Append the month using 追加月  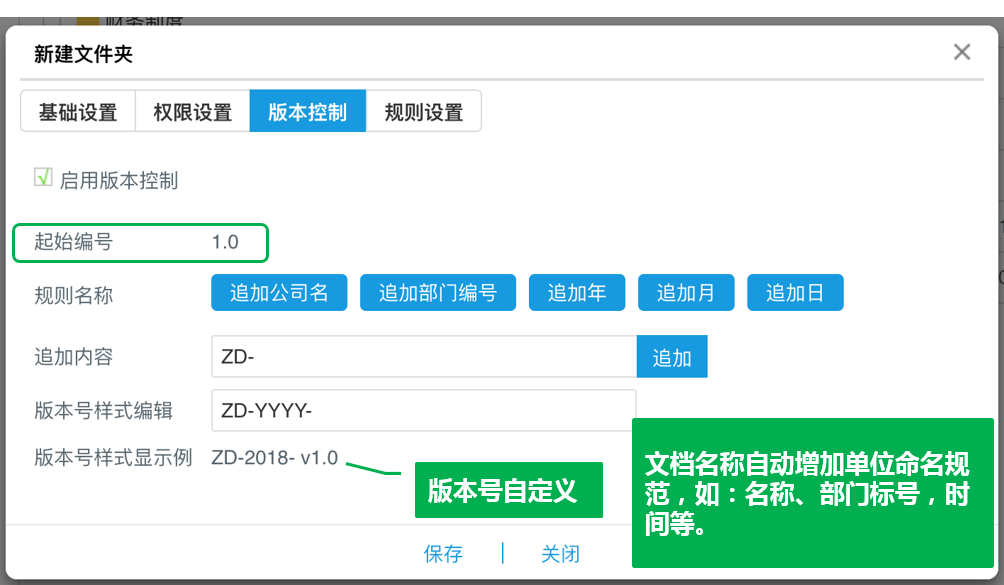(685, 292)
